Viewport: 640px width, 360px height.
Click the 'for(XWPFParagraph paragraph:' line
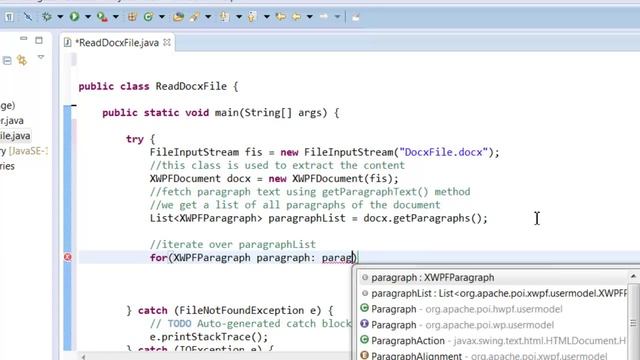coord(253,258)
